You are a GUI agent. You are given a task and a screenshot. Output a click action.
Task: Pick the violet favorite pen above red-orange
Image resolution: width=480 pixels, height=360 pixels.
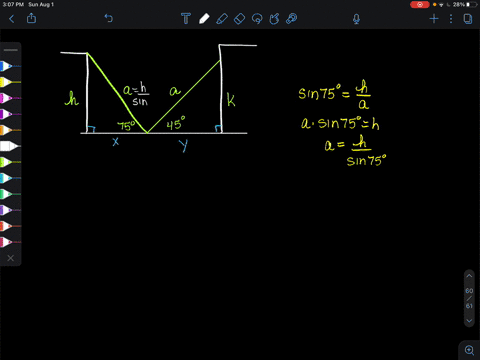10,210
